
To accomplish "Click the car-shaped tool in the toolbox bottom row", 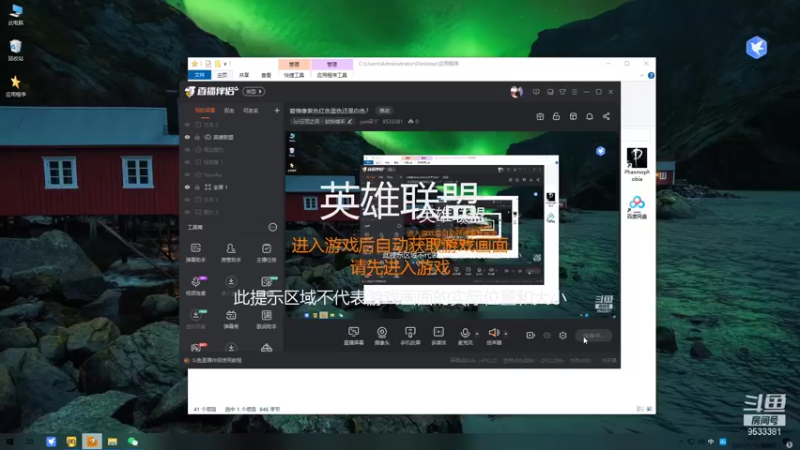I will click(x=266, y=348).
